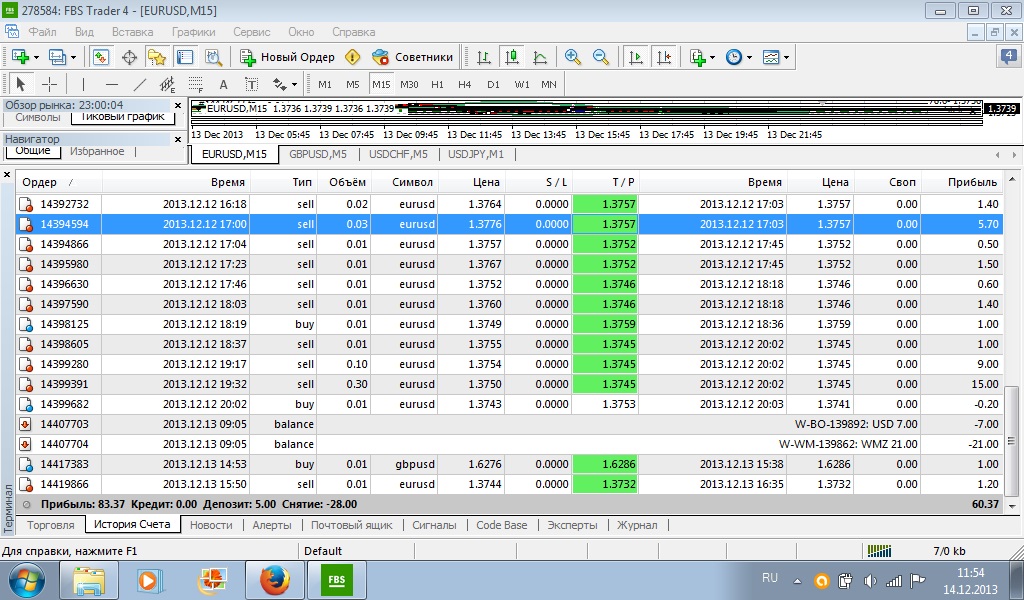The image size is (1024, 600).
Task: Expand the indicators dropdown arrow
Action: [712, 57]
